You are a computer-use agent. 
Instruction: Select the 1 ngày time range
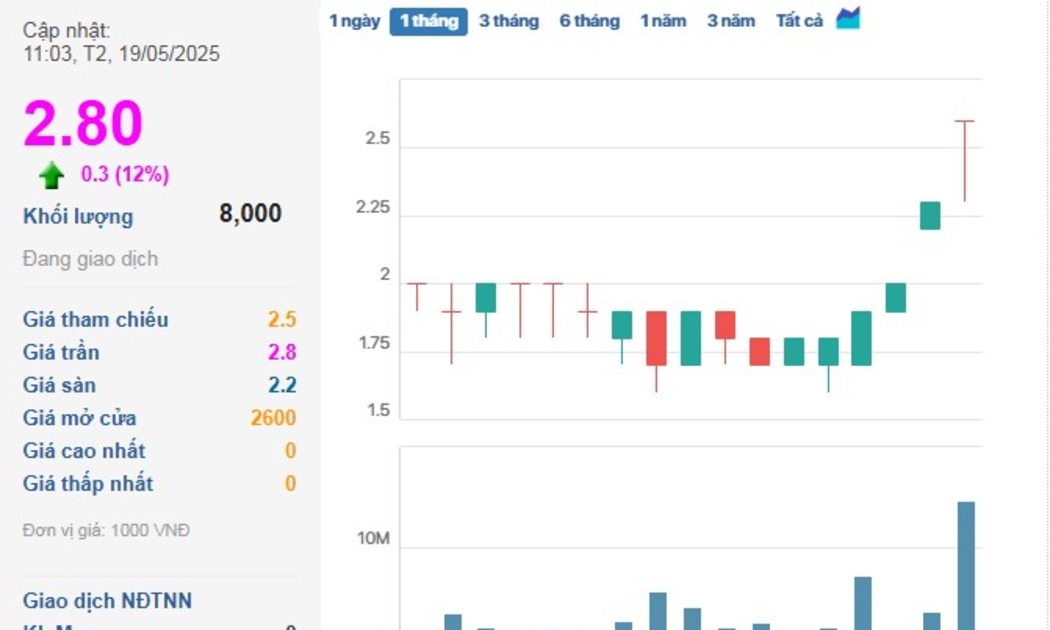(354, 21)
